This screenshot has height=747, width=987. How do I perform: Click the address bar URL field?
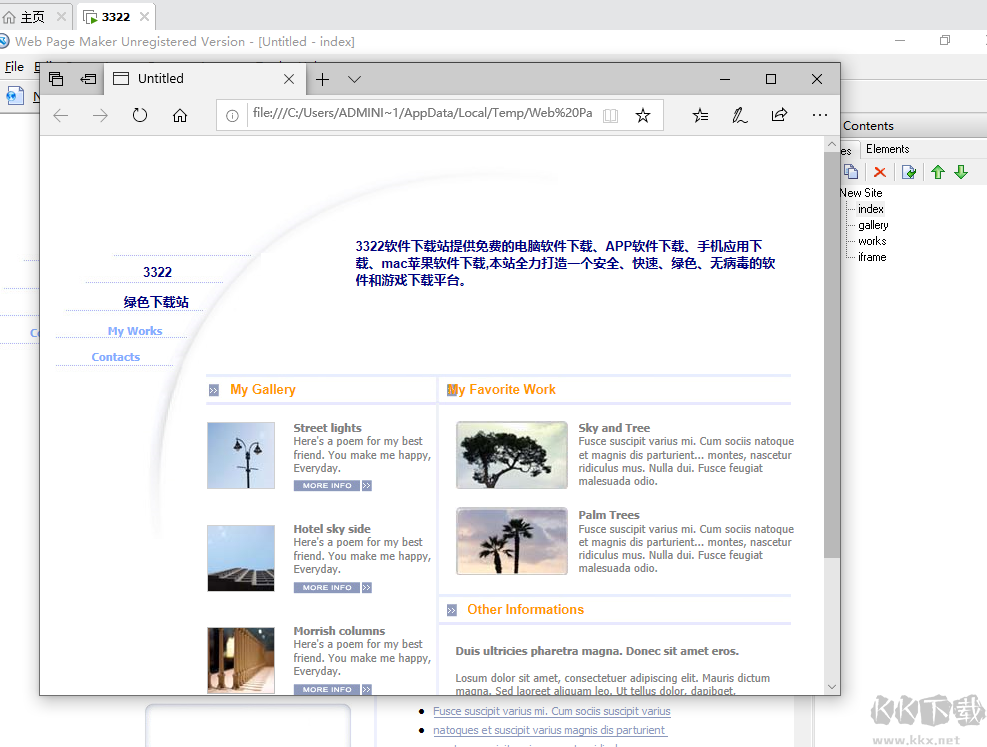[x=420, y=115]
